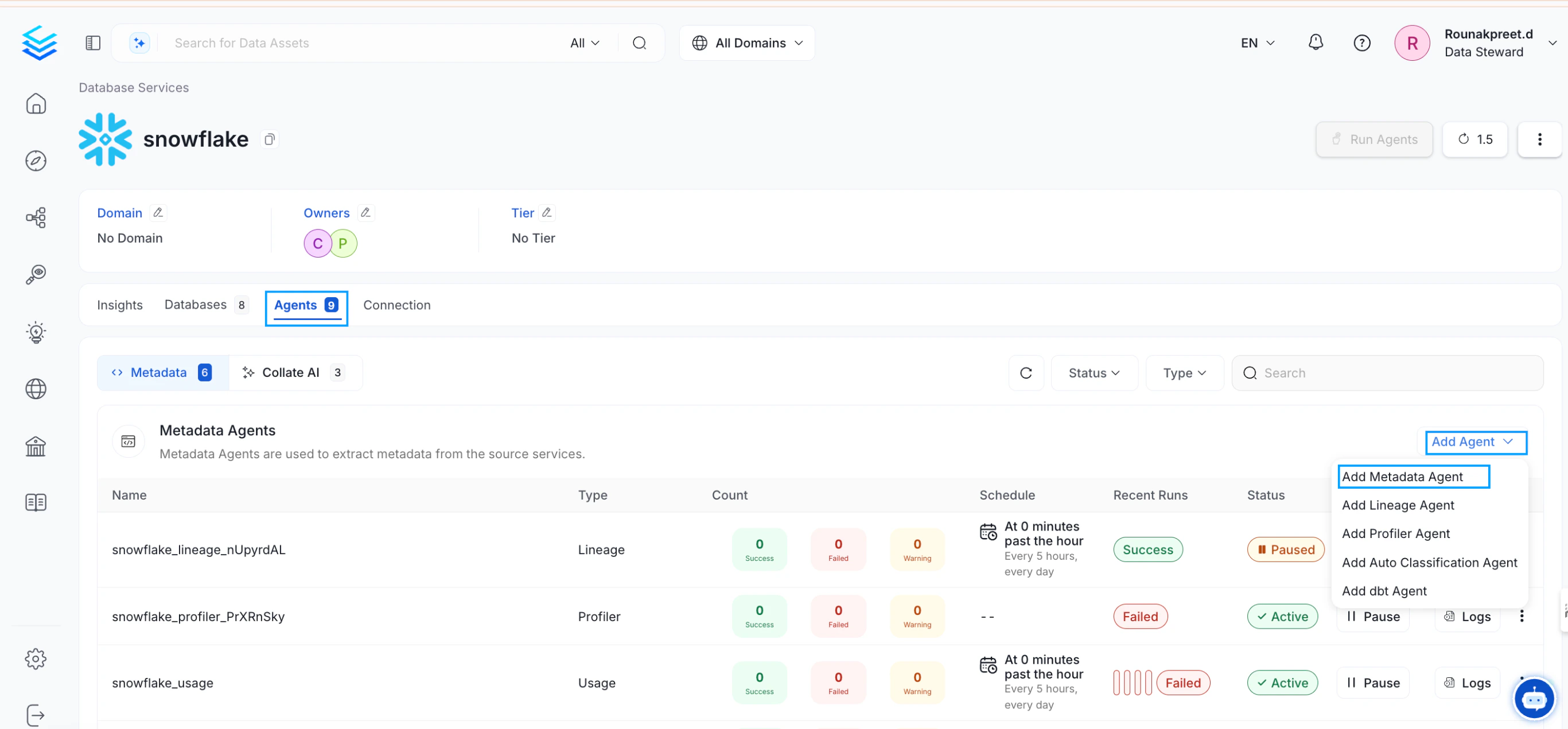Activate the AI sparkle search icon

139,42
